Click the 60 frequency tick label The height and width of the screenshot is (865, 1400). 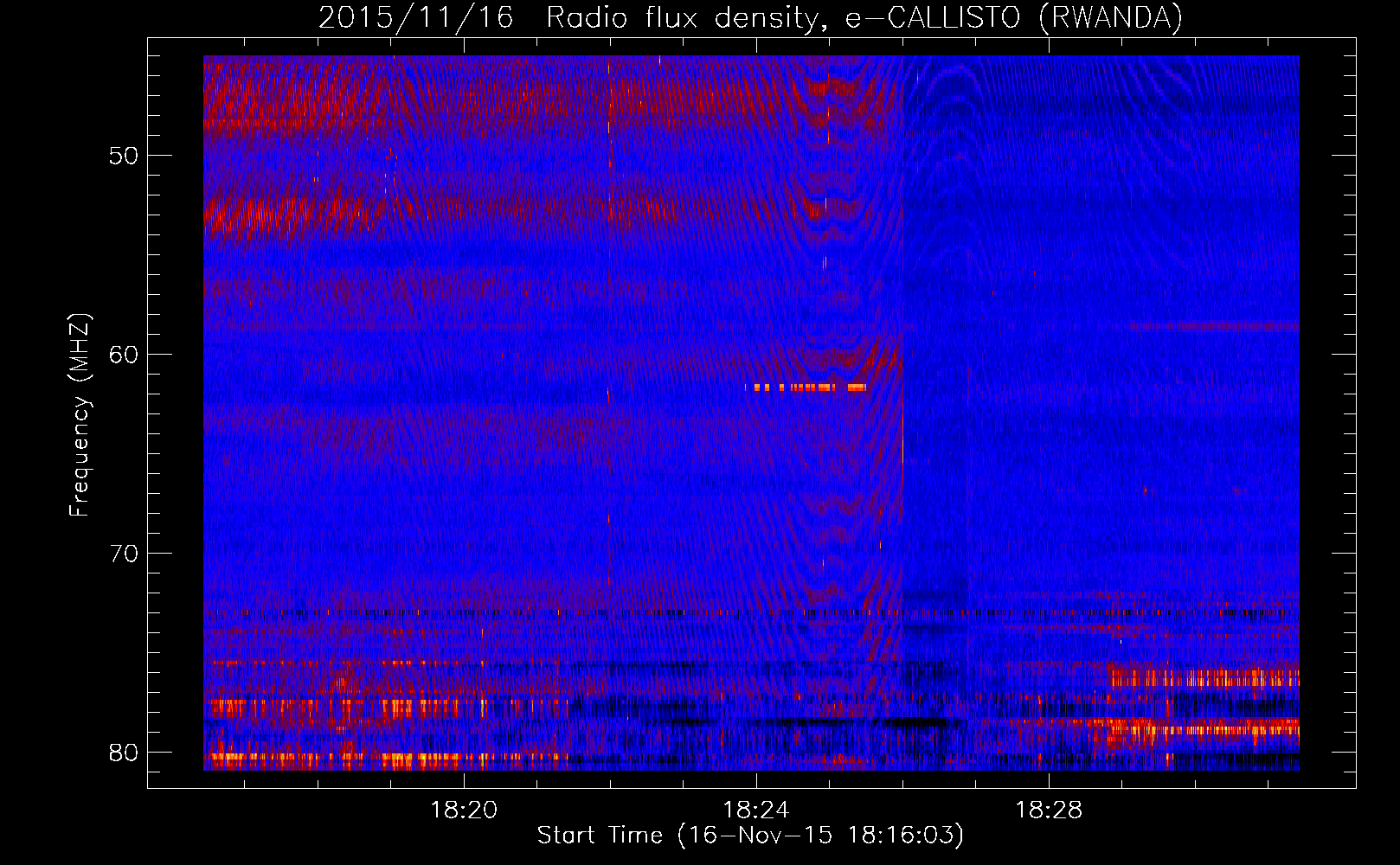(125, 355)
